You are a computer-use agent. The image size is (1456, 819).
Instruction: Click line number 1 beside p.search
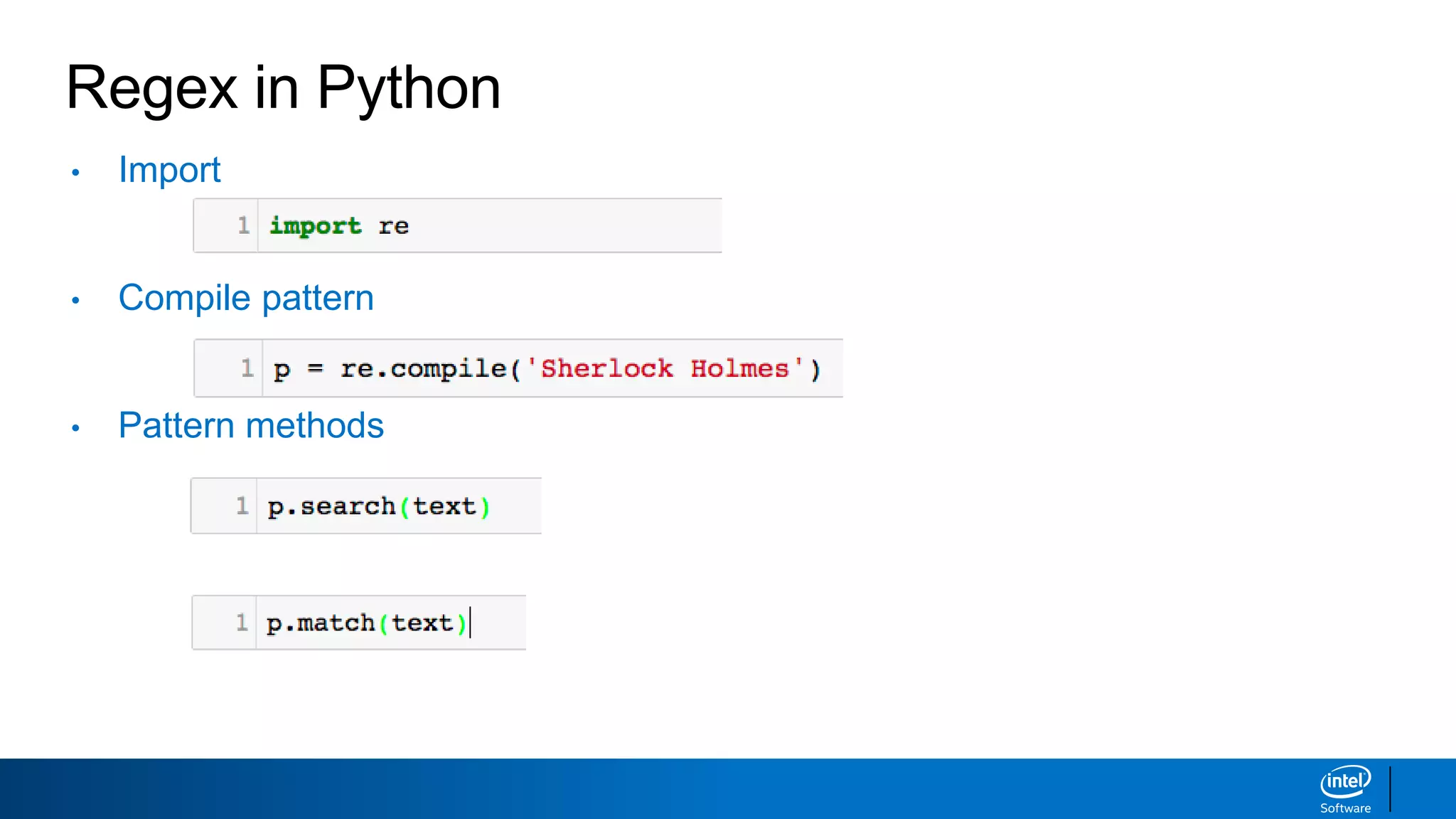242,505
